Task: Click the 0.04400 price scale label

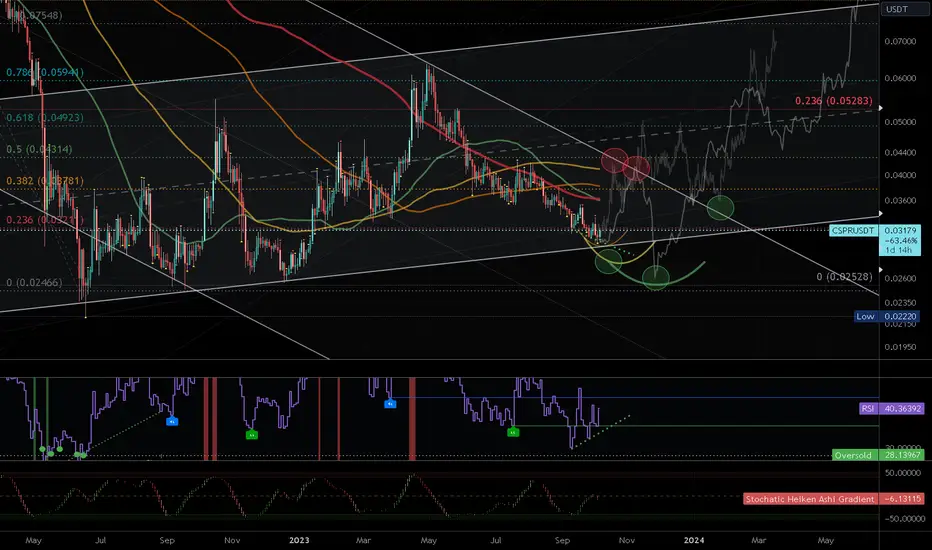Action: [900, 152]
